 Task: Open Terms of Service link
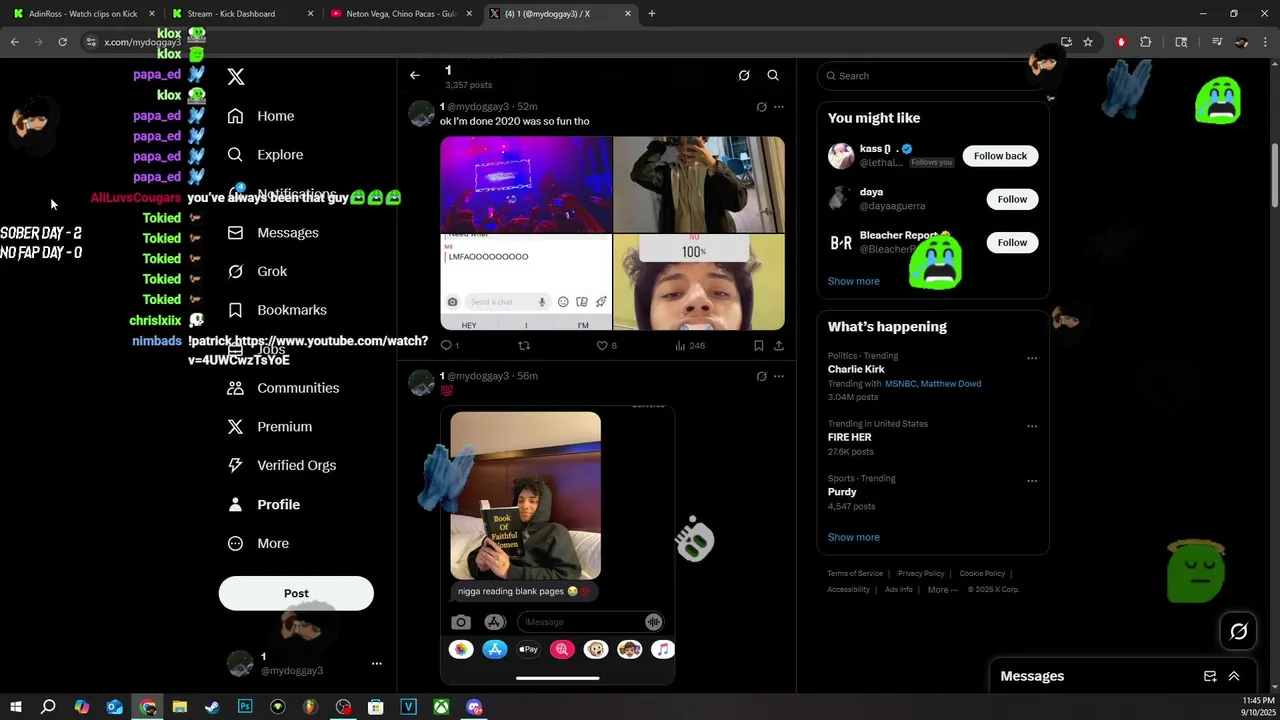(855, 574)
